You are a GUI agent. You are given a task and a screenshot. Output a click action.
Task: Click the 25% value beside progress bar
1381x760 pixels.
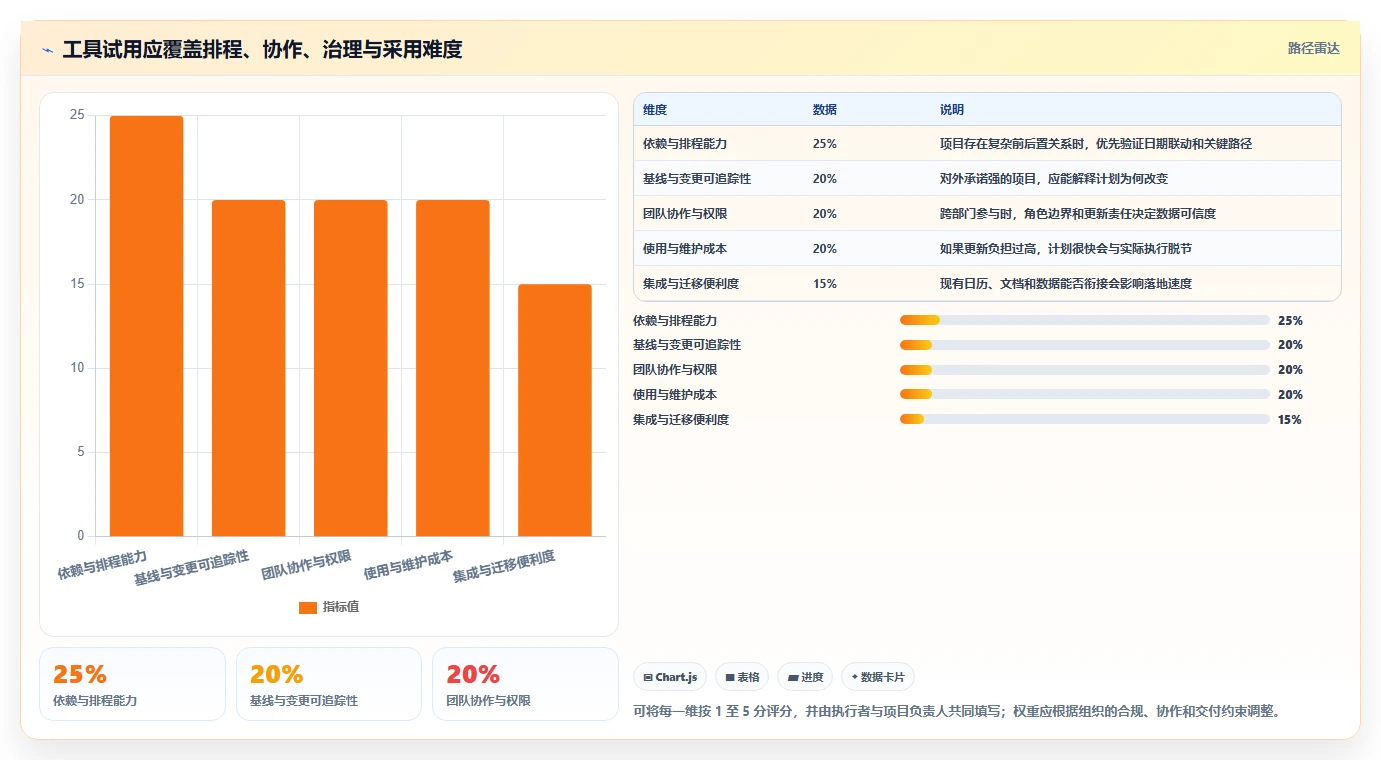pos(1290,321)
